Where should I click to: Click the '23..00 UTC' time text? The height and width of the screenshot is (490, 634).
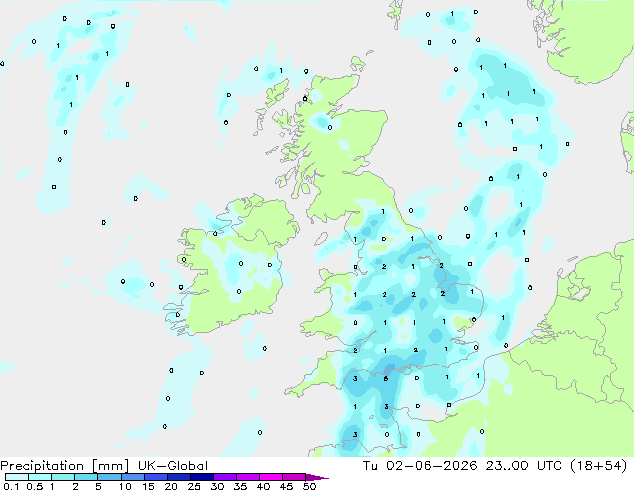524,466
